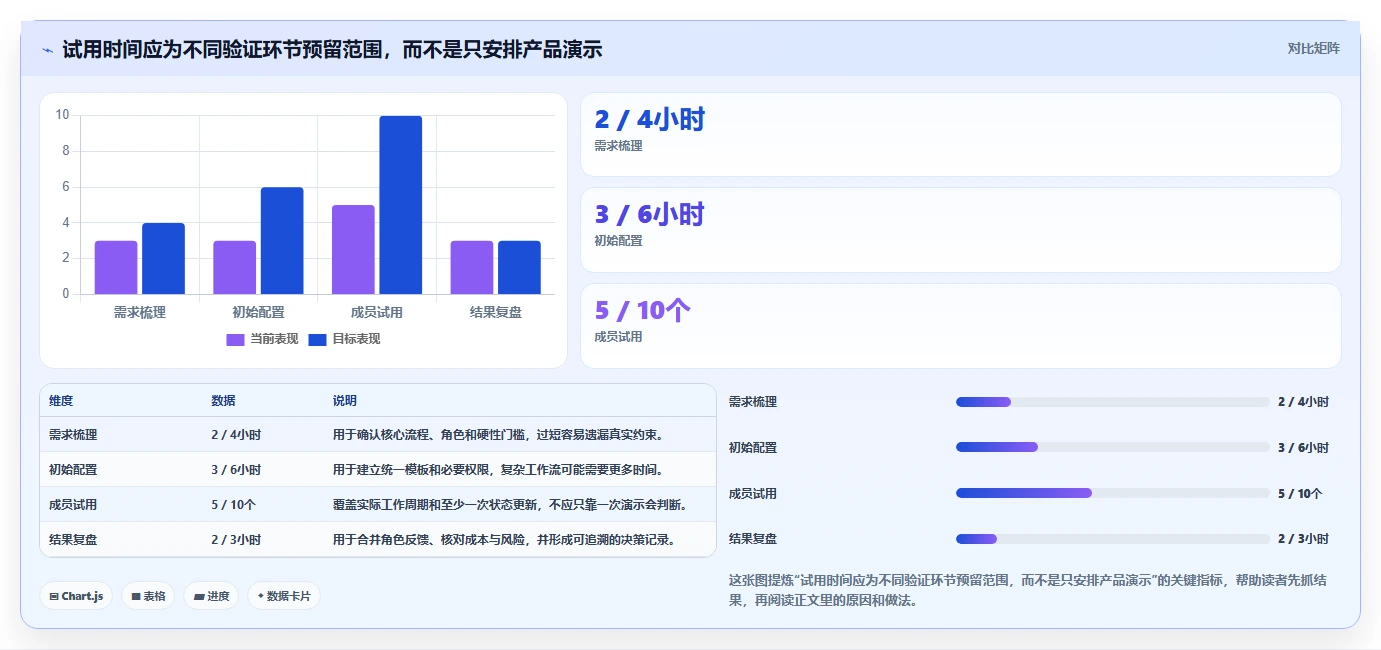
Task: Toggle the 目标表现 legend swatch
Action: 318,339
